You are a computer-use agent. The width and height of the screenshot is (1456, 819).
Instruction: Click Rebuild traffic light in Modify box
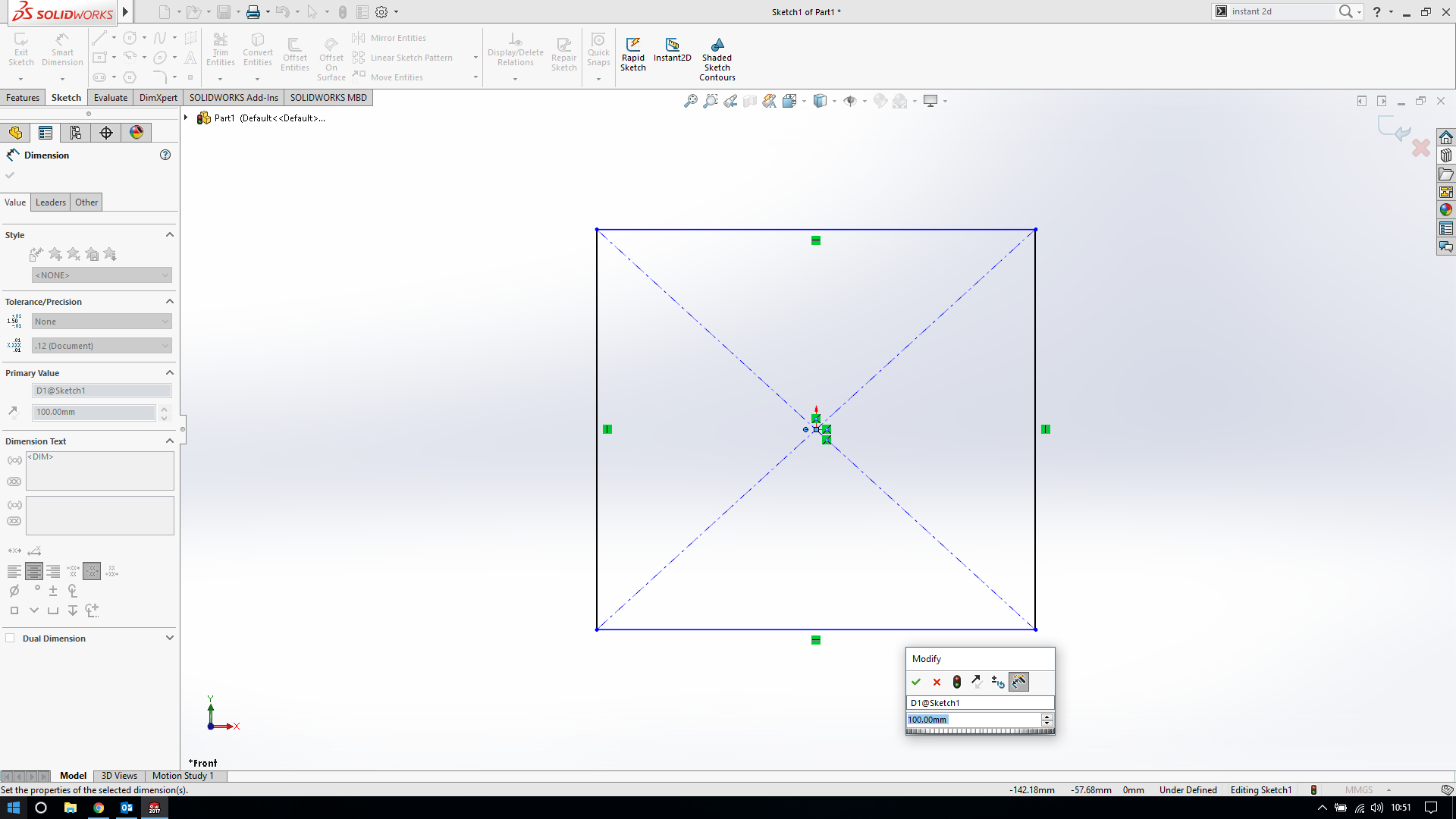(957, 682)
